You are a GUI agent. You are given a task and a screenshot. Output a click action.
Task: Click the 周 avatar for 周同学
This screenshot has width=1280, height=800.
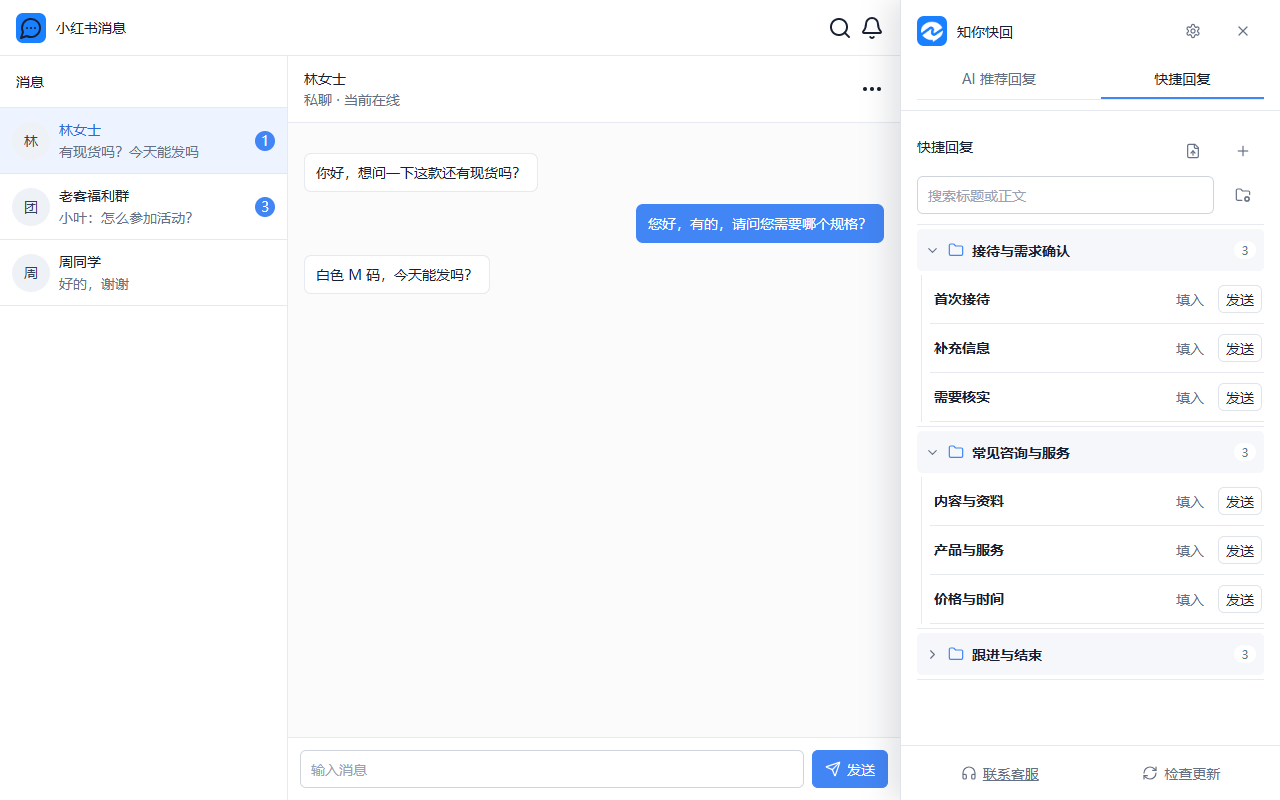(x=31, y=273)
